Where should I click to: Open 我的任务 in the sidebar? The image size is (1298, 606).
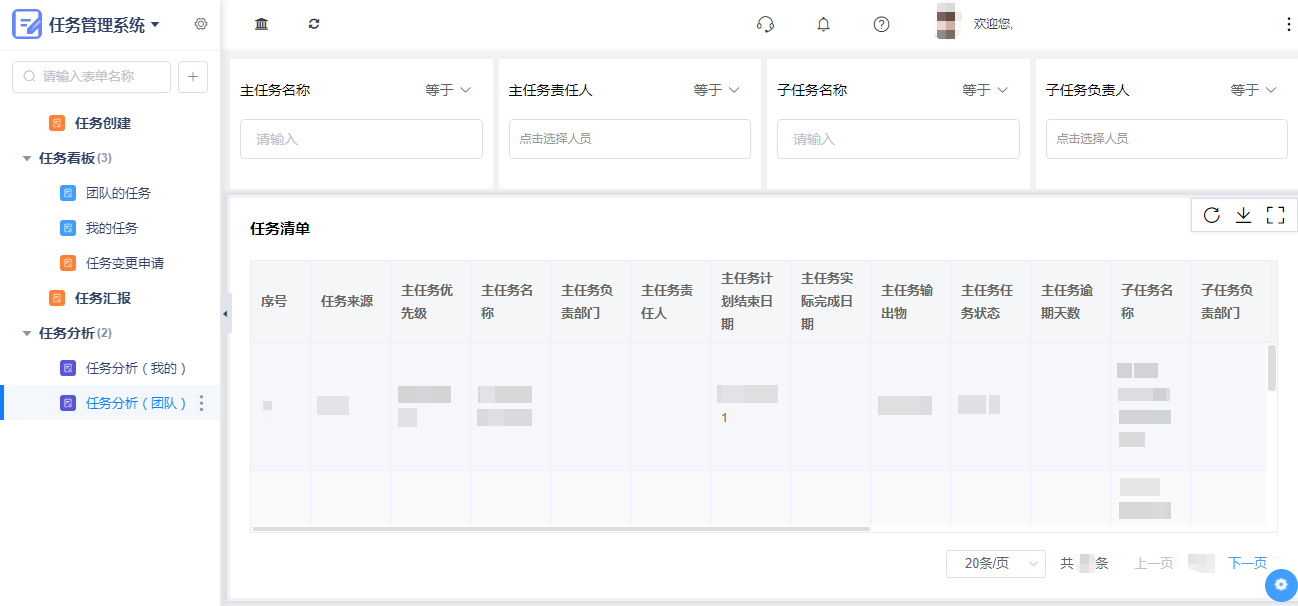click(x=110, y=228)
